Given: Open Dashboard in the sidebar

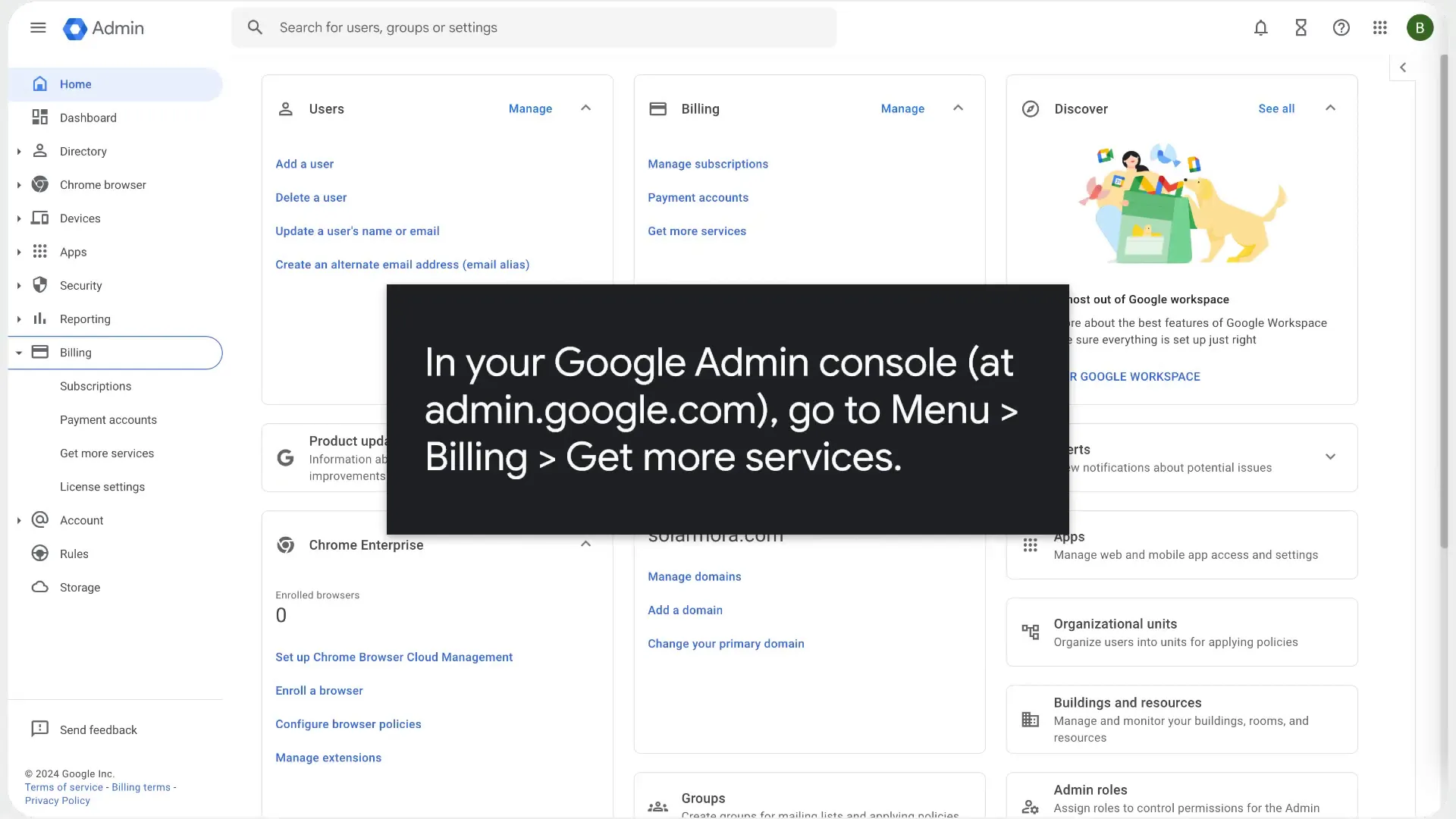Looking at the screenshot, I should [x=88, y=118].
